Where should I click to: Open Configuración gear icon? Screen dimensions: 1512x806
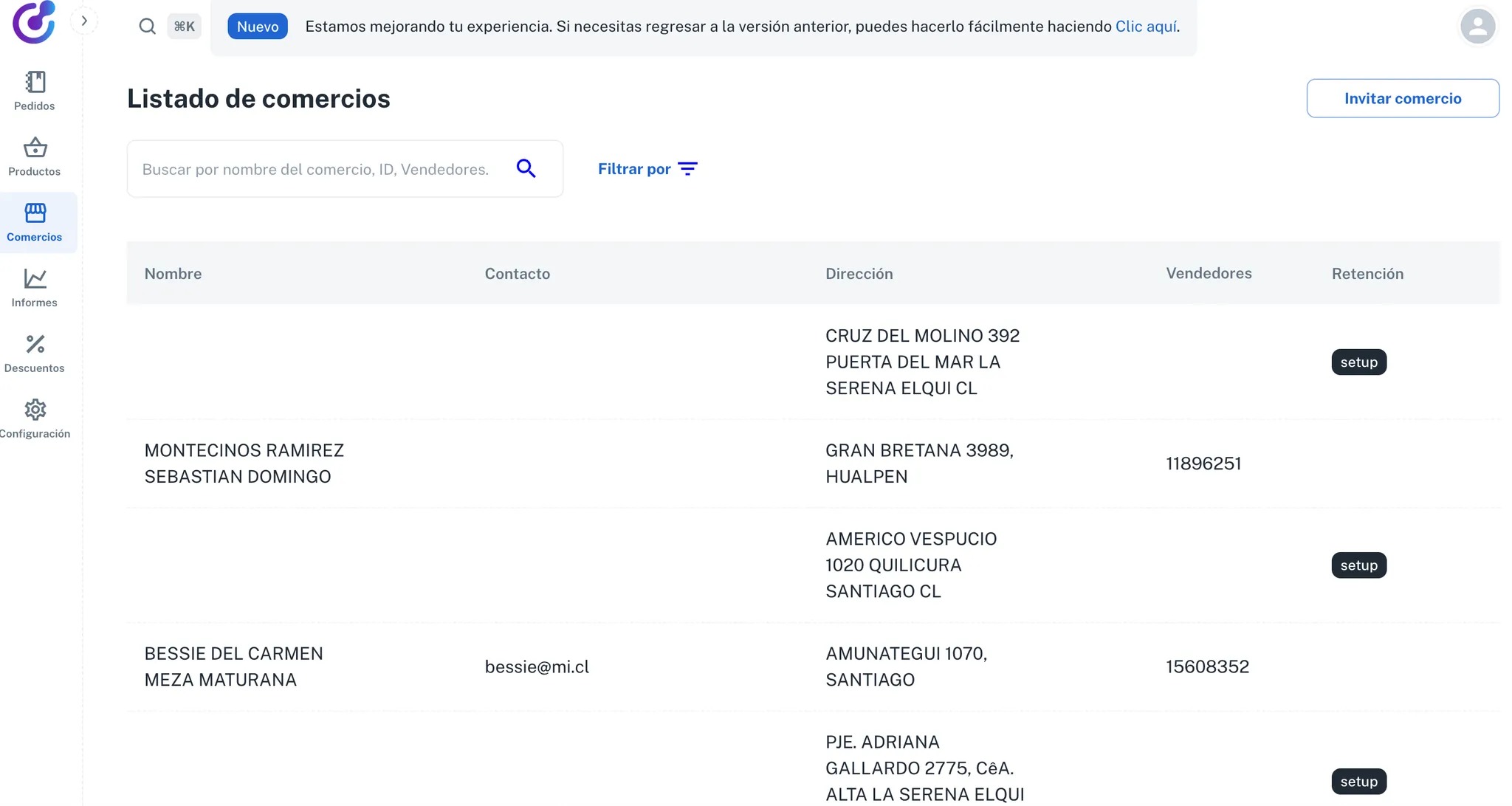click(x=35, y=410)
